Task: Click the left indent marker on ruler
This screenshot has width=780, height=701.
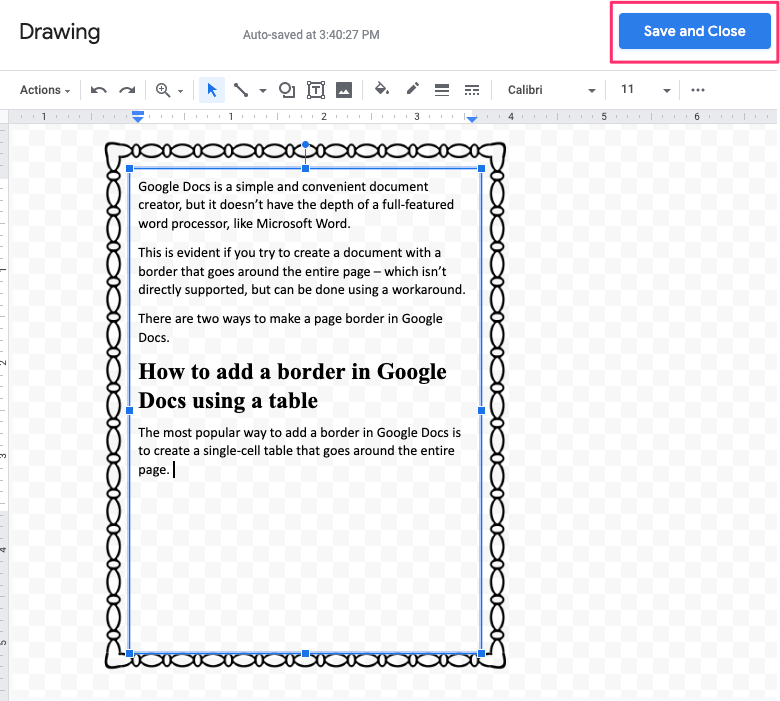Action: pyautogui.click(x=138, y=117)
